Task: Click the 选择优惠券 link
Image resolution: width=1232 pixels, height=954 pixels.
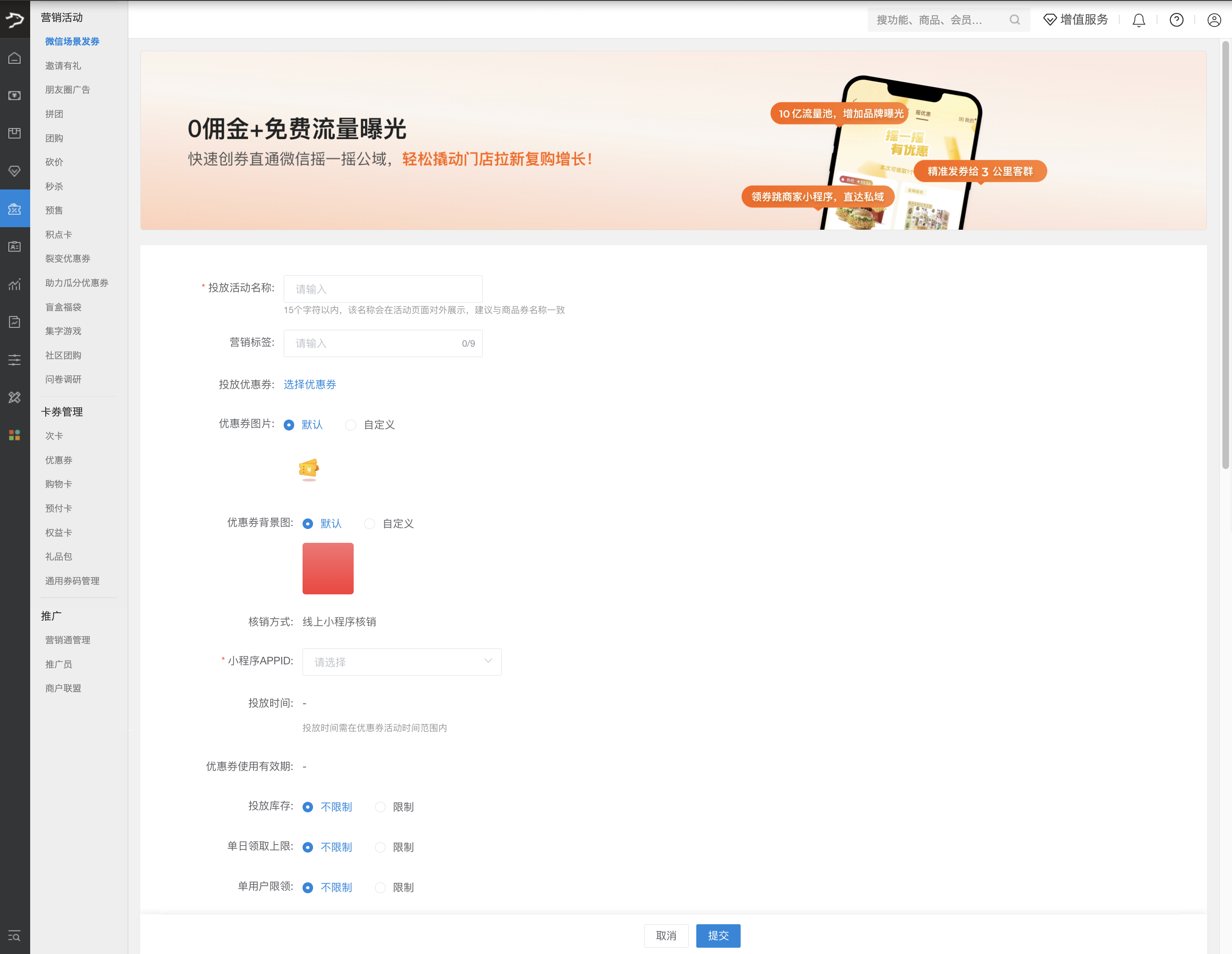Action: (310, 384)
